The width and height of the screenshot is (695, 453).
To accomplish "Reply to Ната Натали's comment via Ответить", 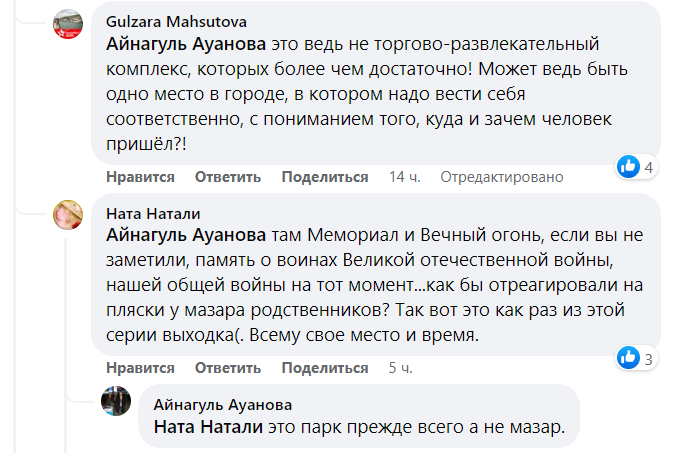I will pos(228,367).
